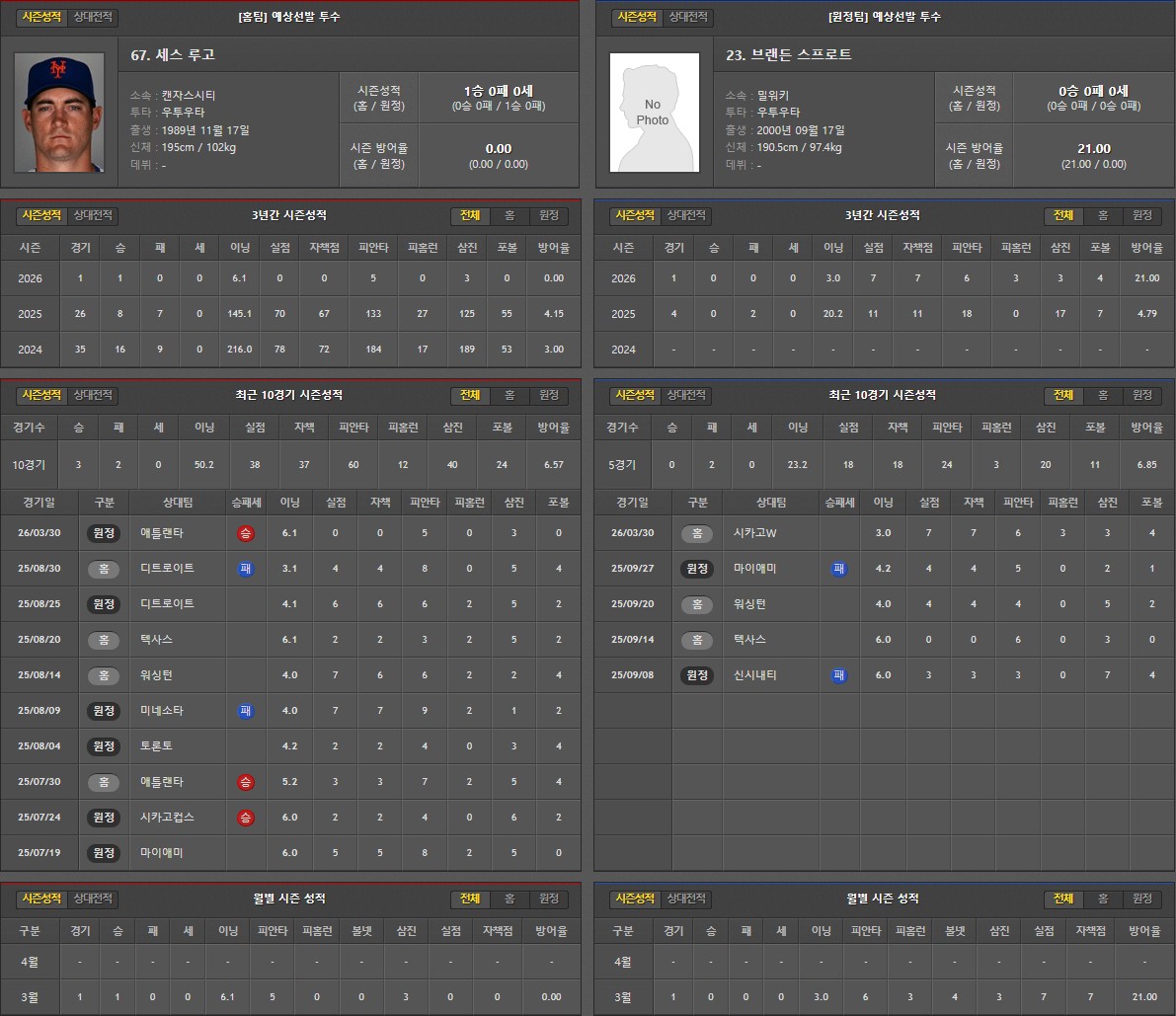Click the win icon in the 25/07/30 애틀랜타 row
Image resolution: width=1176 pixels, height=1016 pixels.
click(x=245, y=782)
